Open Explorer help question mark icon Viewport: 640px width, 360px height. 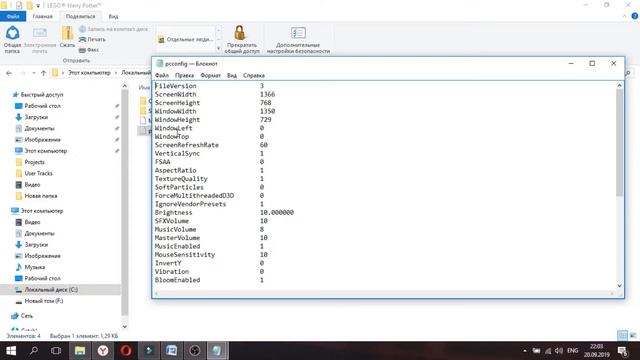(x=635, y=16)
